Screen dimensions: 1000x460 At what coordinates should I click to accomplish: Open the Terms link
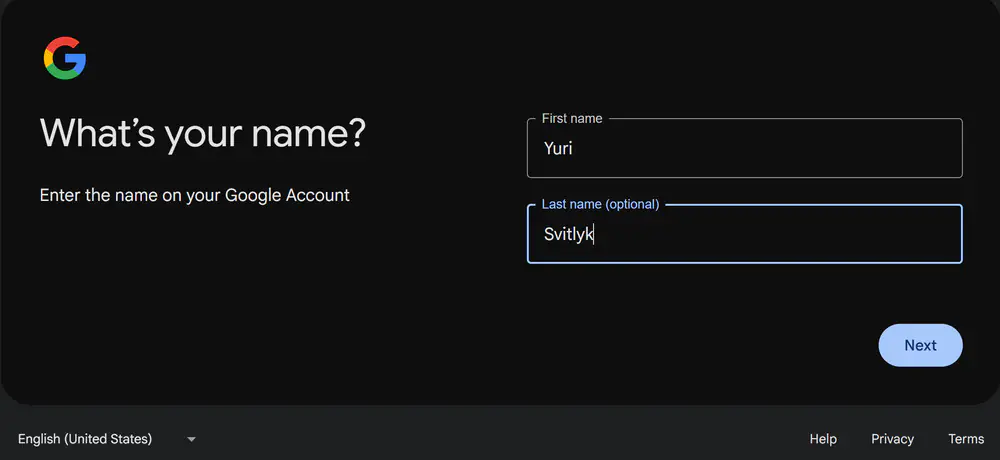click(x=966, y=439)
